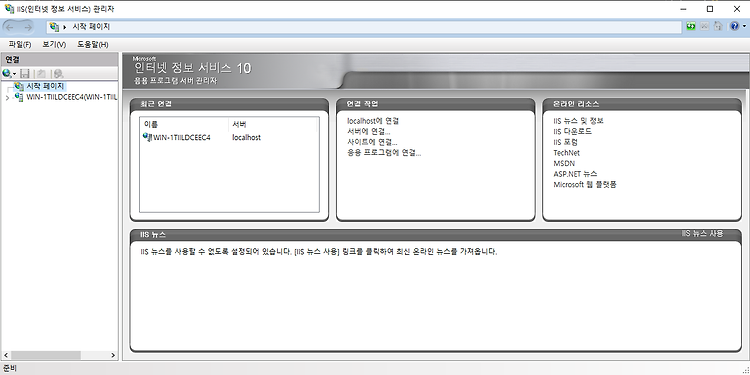Click the WIN-1TIILDCEEC4 tree node server icon
The image size is (750, 375).
(19, 97)
